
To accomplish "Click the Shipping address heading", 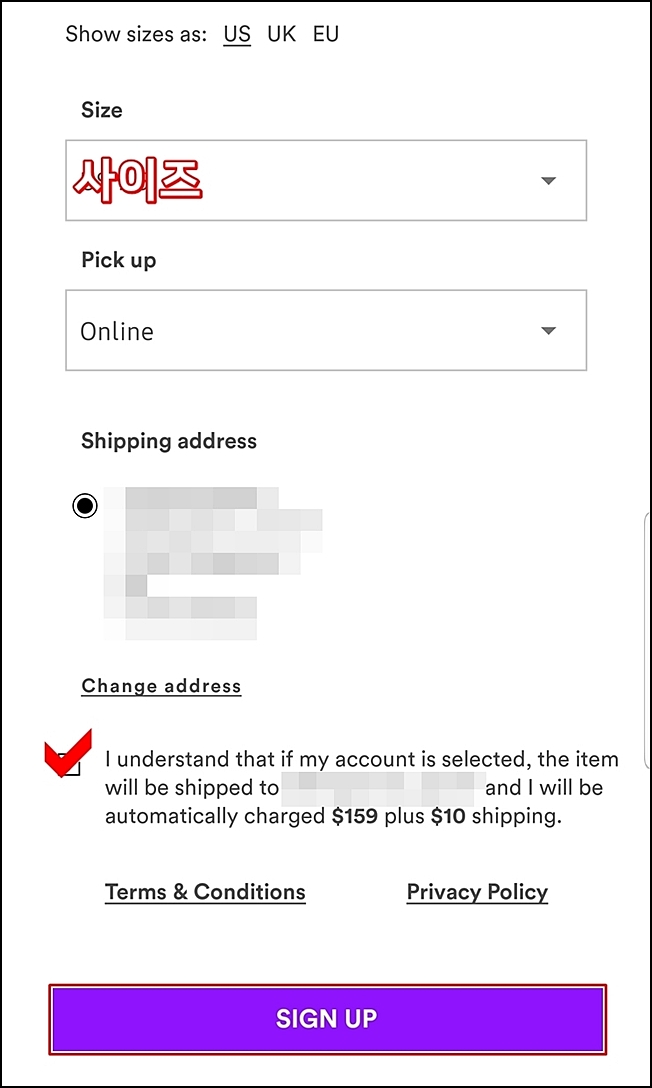I will coord(169,441).
